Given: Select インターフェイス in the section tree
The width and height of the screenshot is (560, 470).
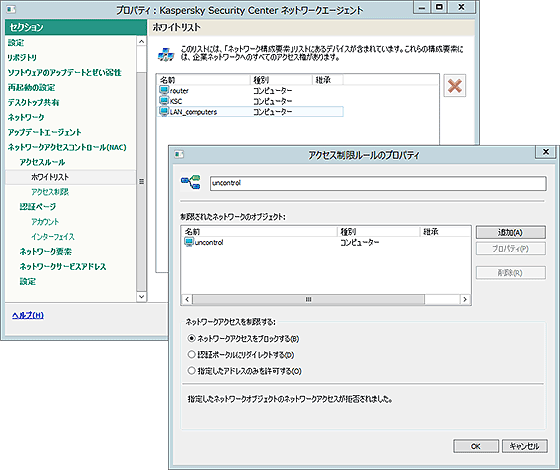Looking at the screenshot, I should (x=53, y=237).
